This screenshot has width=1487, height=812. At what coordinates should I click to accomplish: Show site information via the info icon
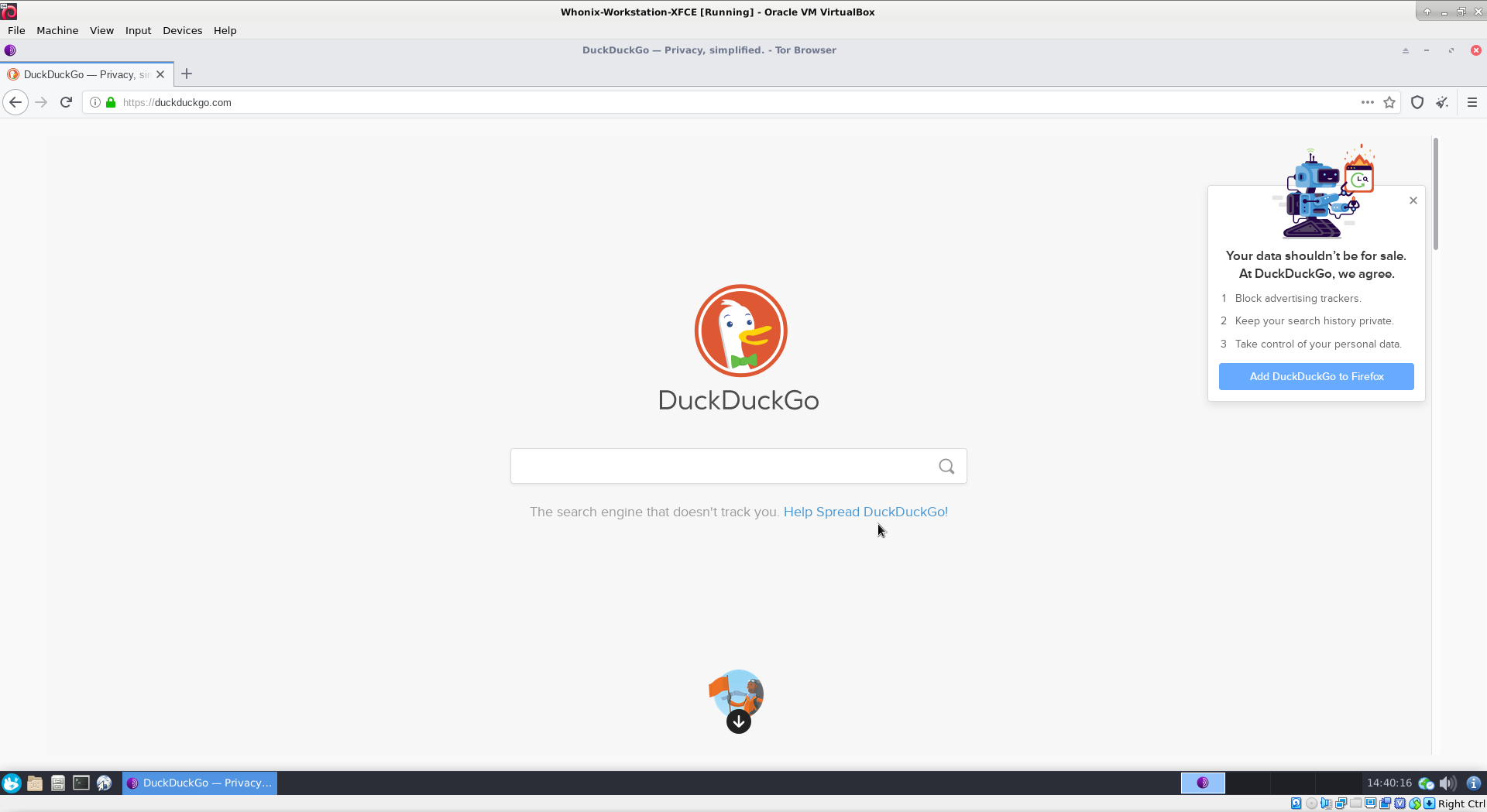pyautogui.click(x=95, y=102)
